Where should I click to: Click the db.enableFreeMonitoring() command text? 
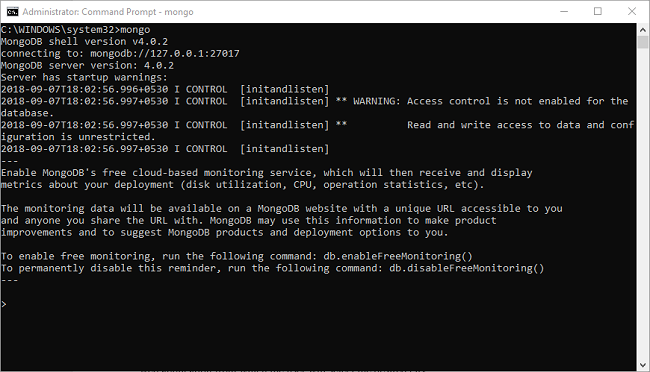click(398, 256)
